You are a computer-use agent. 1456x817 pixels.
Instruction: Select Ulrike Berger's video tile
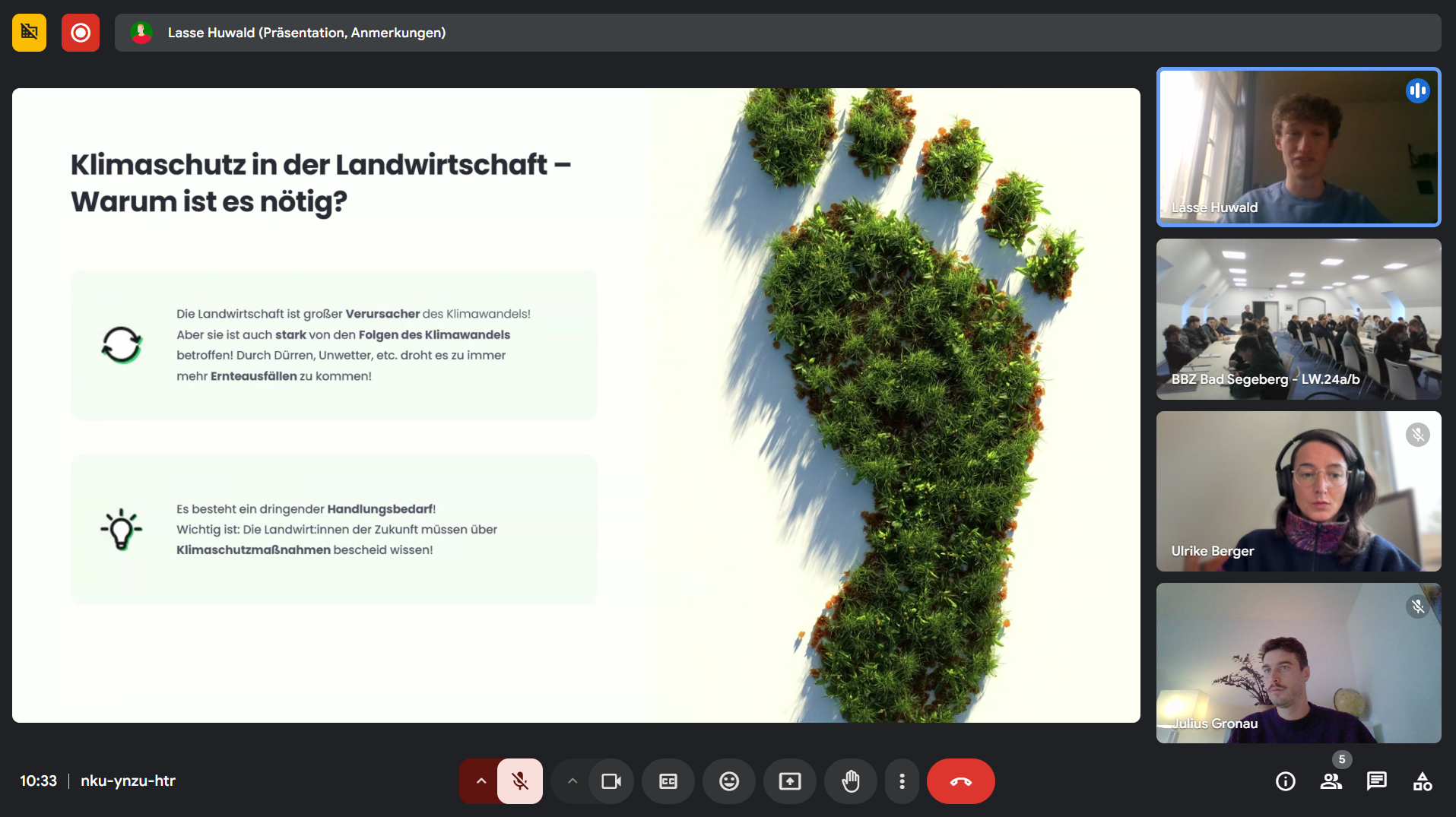[x=1298, y=491]
